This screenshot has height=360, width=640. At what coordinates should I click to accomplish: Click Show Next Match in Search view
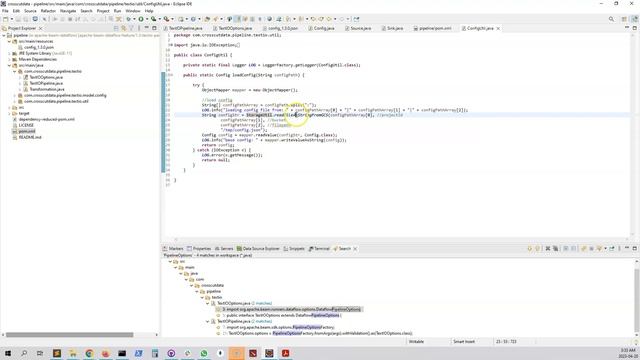click(x=529, y=249)
